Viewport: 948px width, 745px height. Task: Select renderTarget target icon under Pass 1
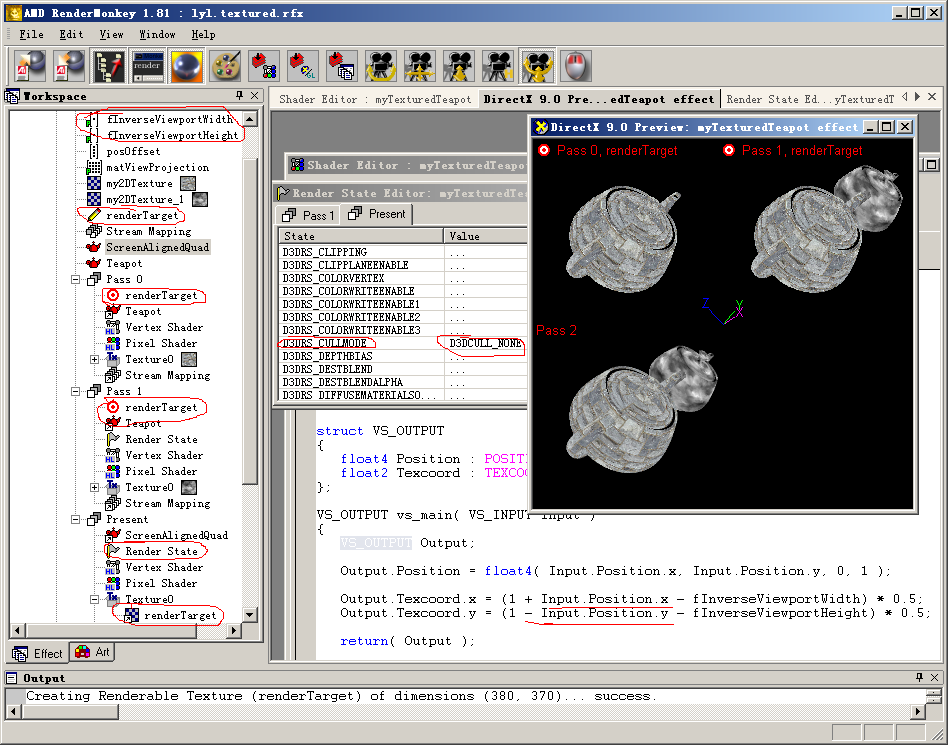[x=112, y=408]
